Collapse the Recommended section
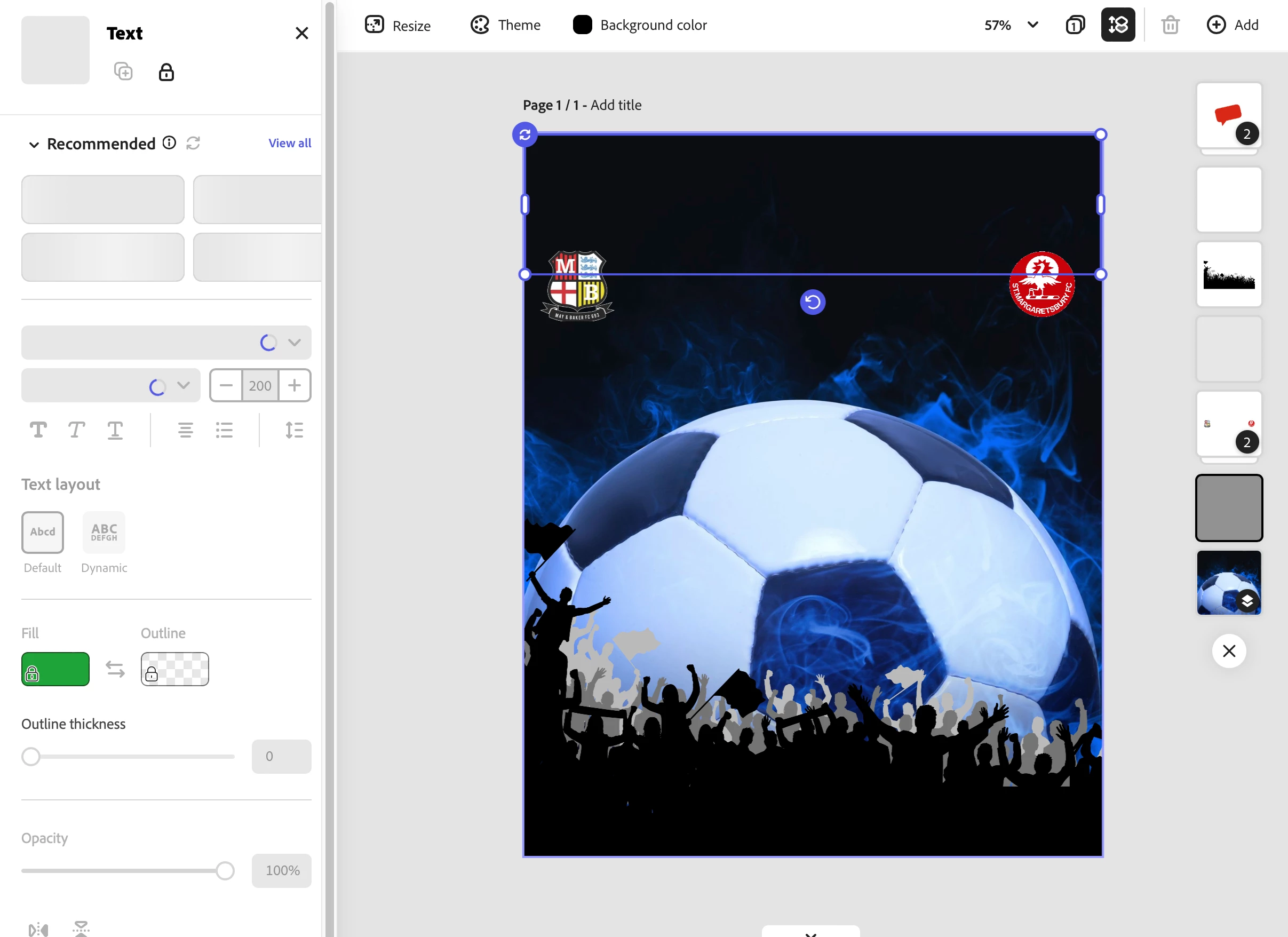1288x937 pixels. [x=34, y=144]
